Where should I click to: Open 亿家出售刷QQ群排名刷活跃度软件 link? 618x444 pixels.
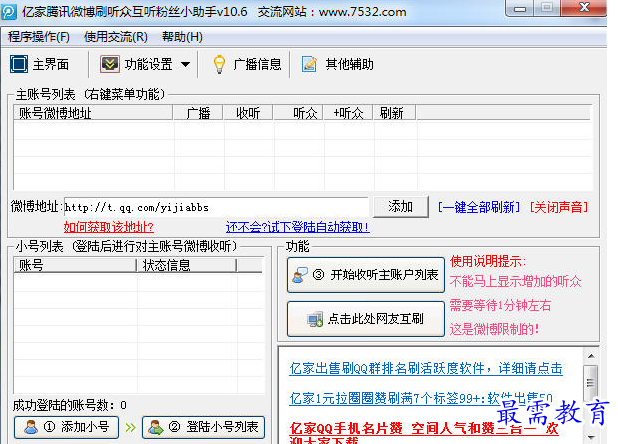(426, 369)
